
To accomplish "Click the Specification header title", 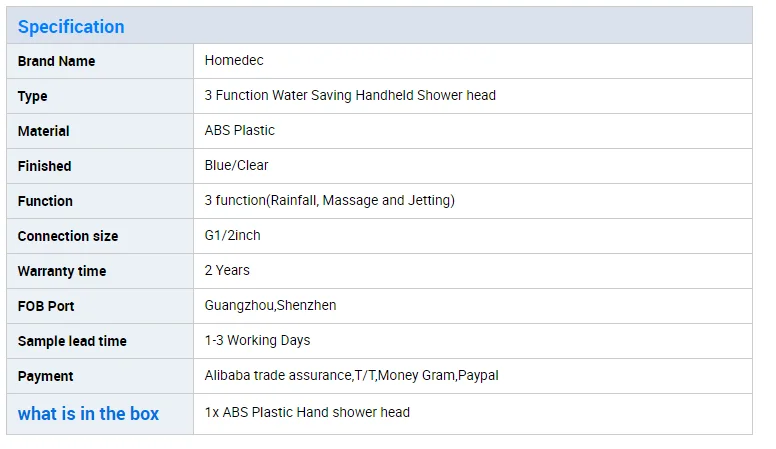I will pyautogui.click(x=71, y=27).
